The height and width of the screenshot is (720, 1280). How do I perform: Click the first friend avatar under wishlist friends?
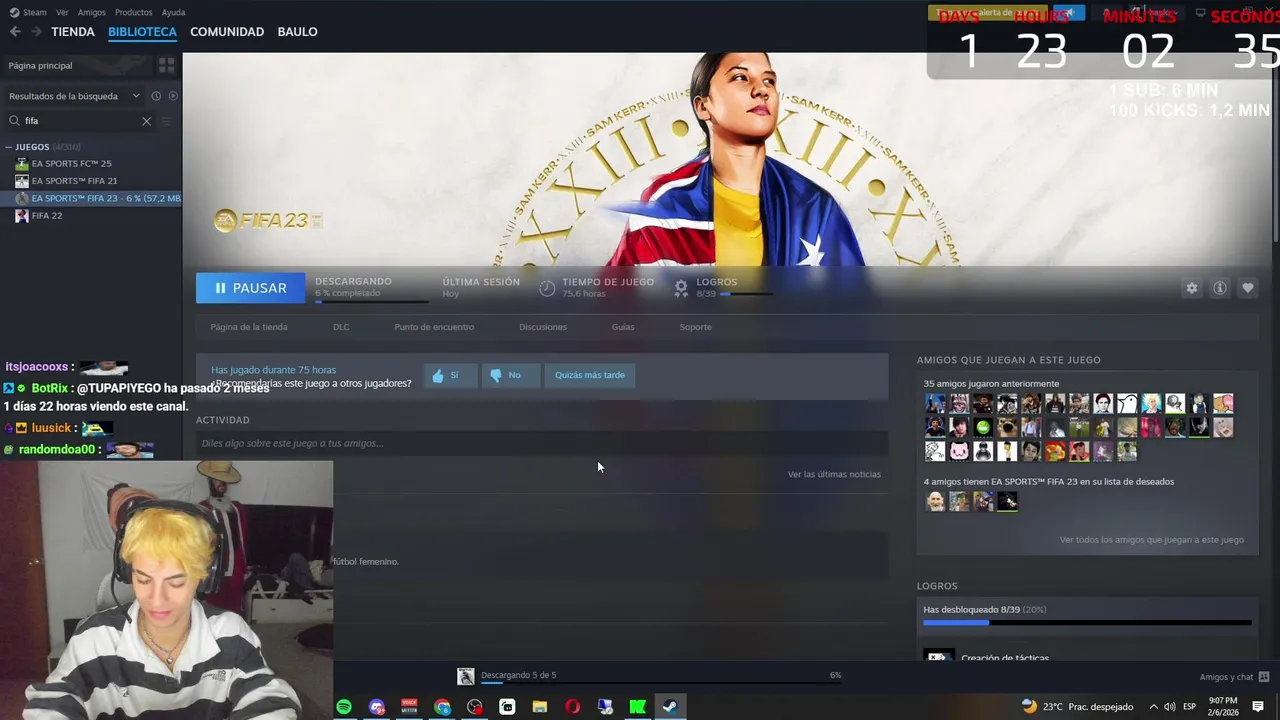(935, 502)
